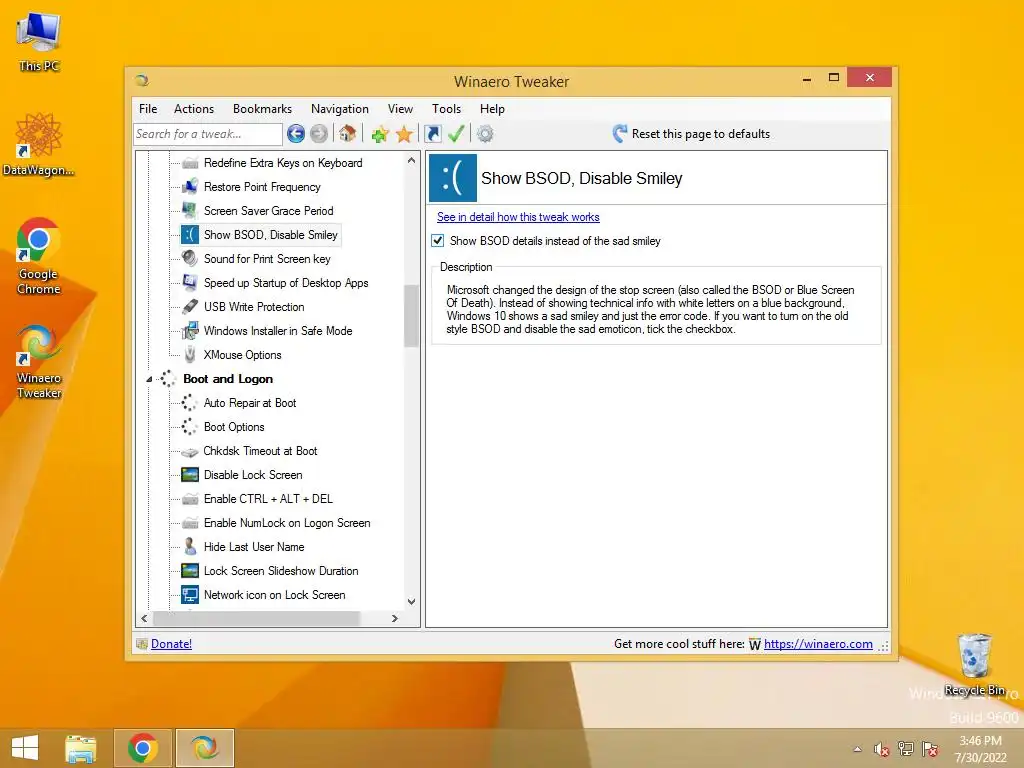Add bookmark with green plus star icon
The image size is (1024, 768).
point(379,134)
